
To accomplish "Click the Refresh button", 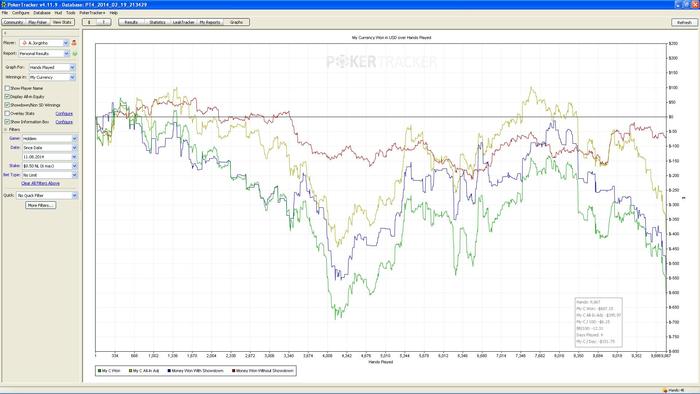I will click(x=684, y=22).
